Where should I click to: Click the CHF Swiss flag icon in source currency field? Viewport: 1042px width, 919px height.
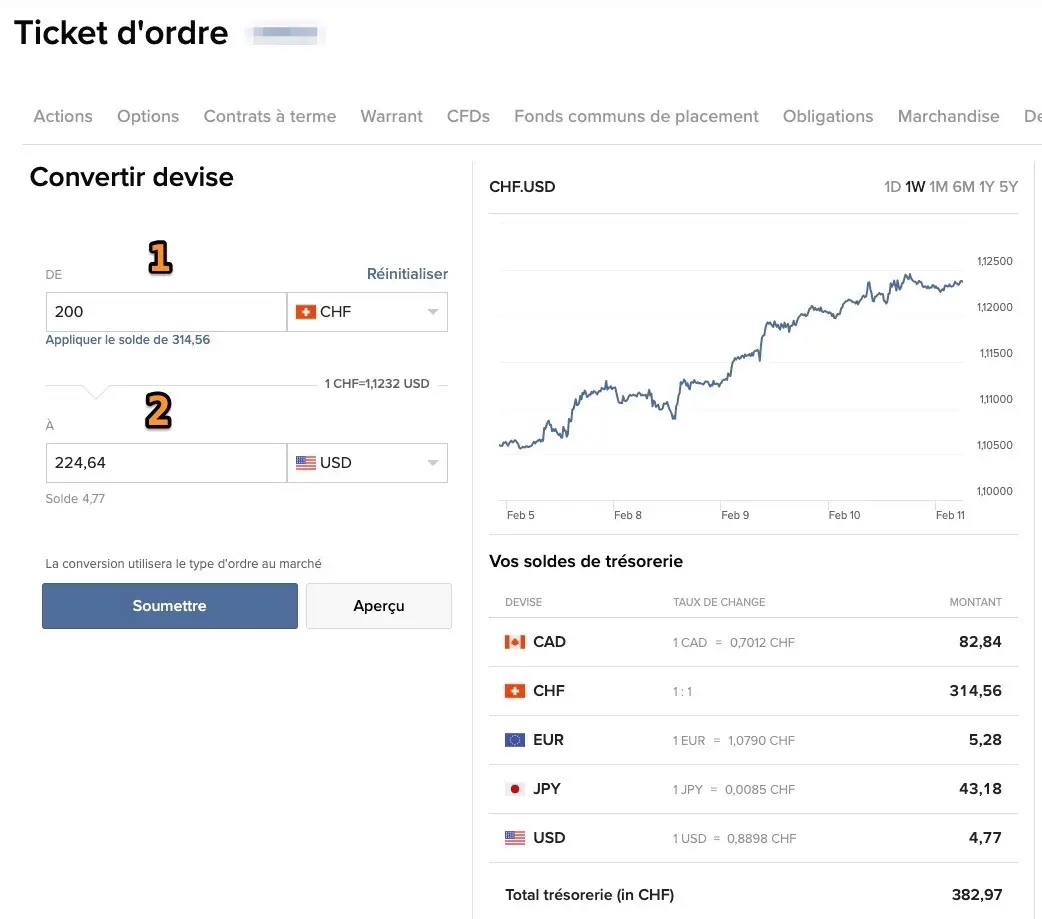point(306,311)
